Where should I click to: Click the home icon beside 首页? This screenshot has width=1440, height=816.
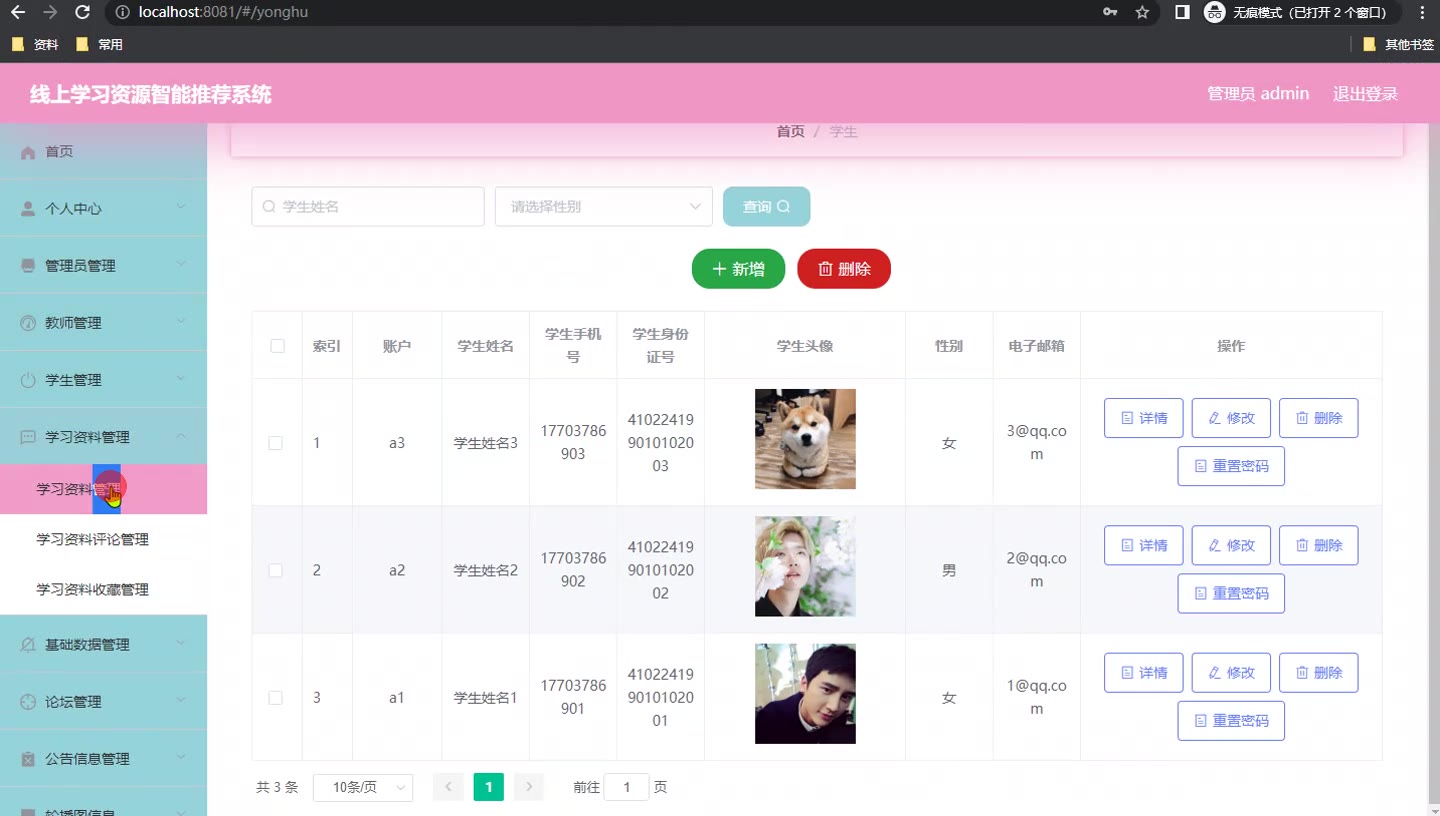(x=28, y=152)
